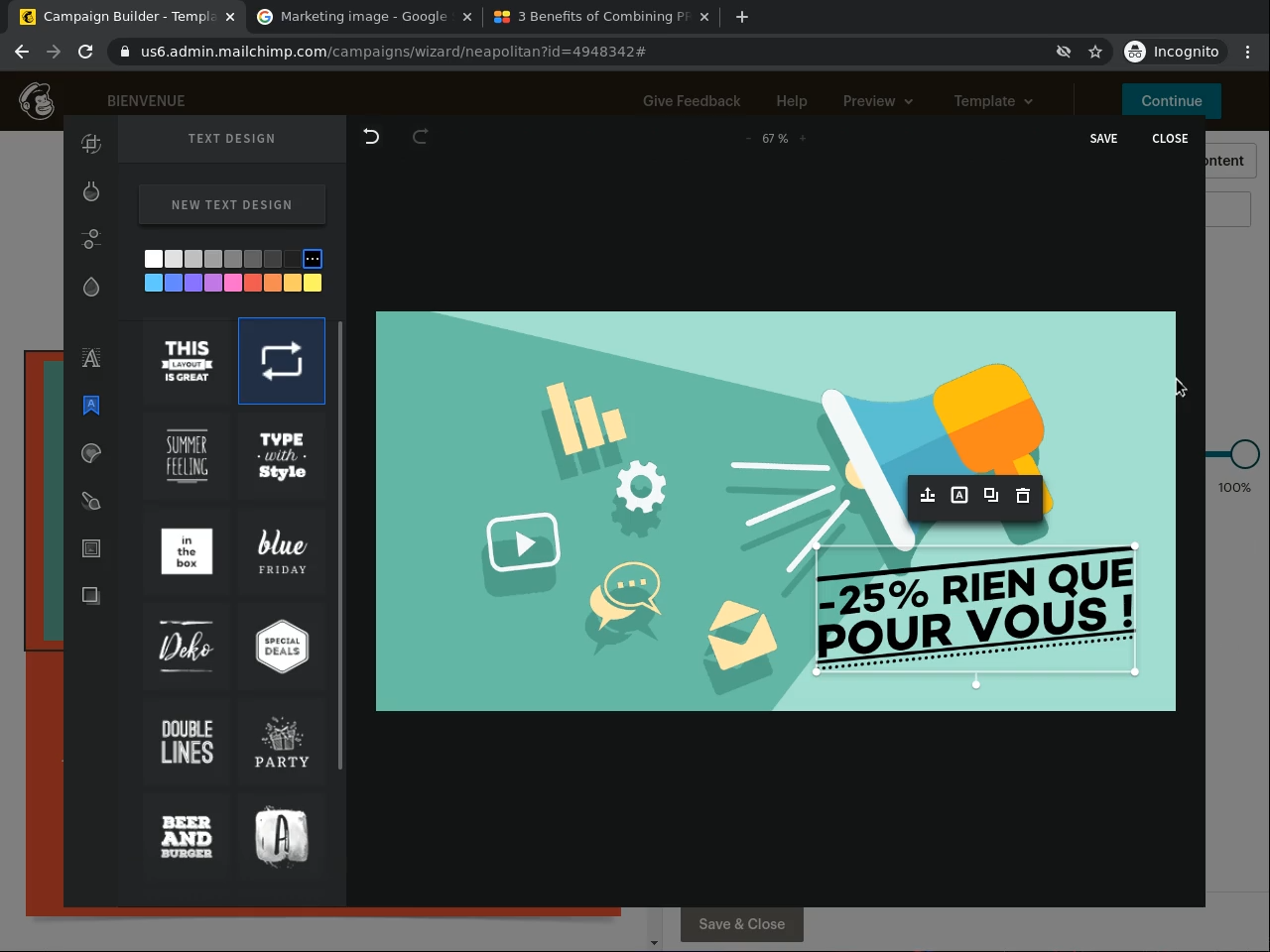
Task: Switch to the Marketing image Google tab
Action: [x=363, y=17]
